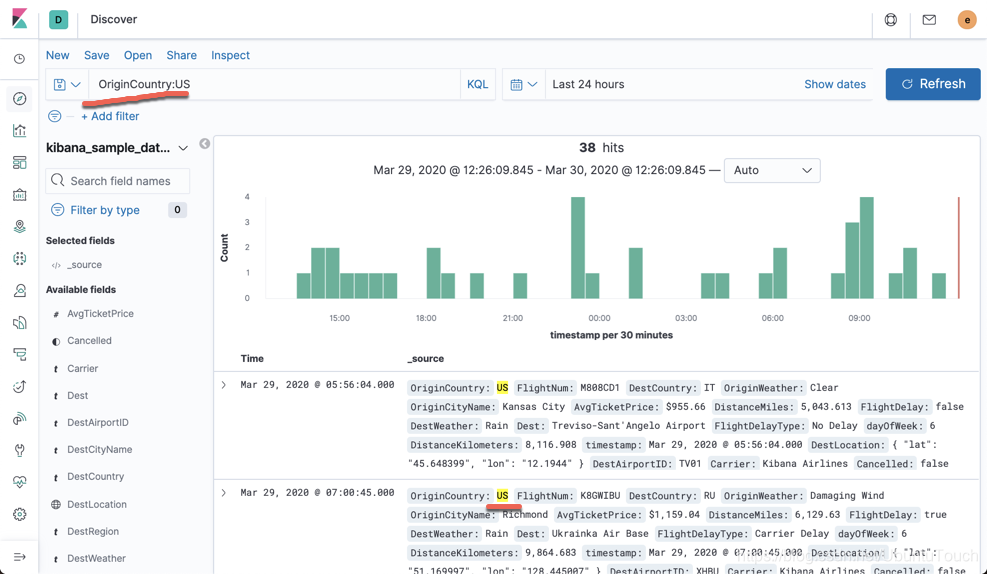
Task: Click the DestRegion field
Action: [x=93, y=531]
